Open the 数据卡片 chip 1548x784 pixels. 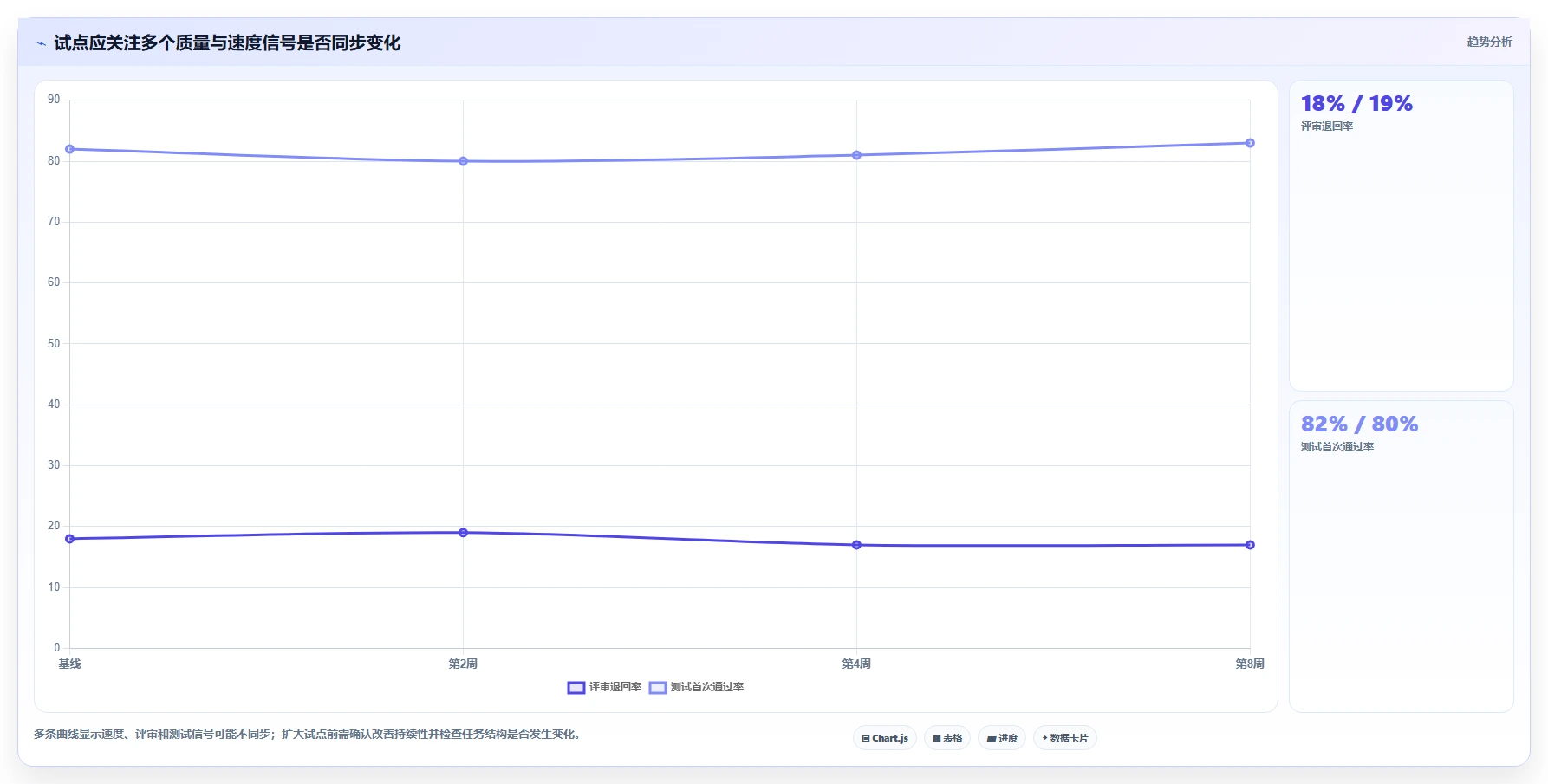(x=1065, y=738)
